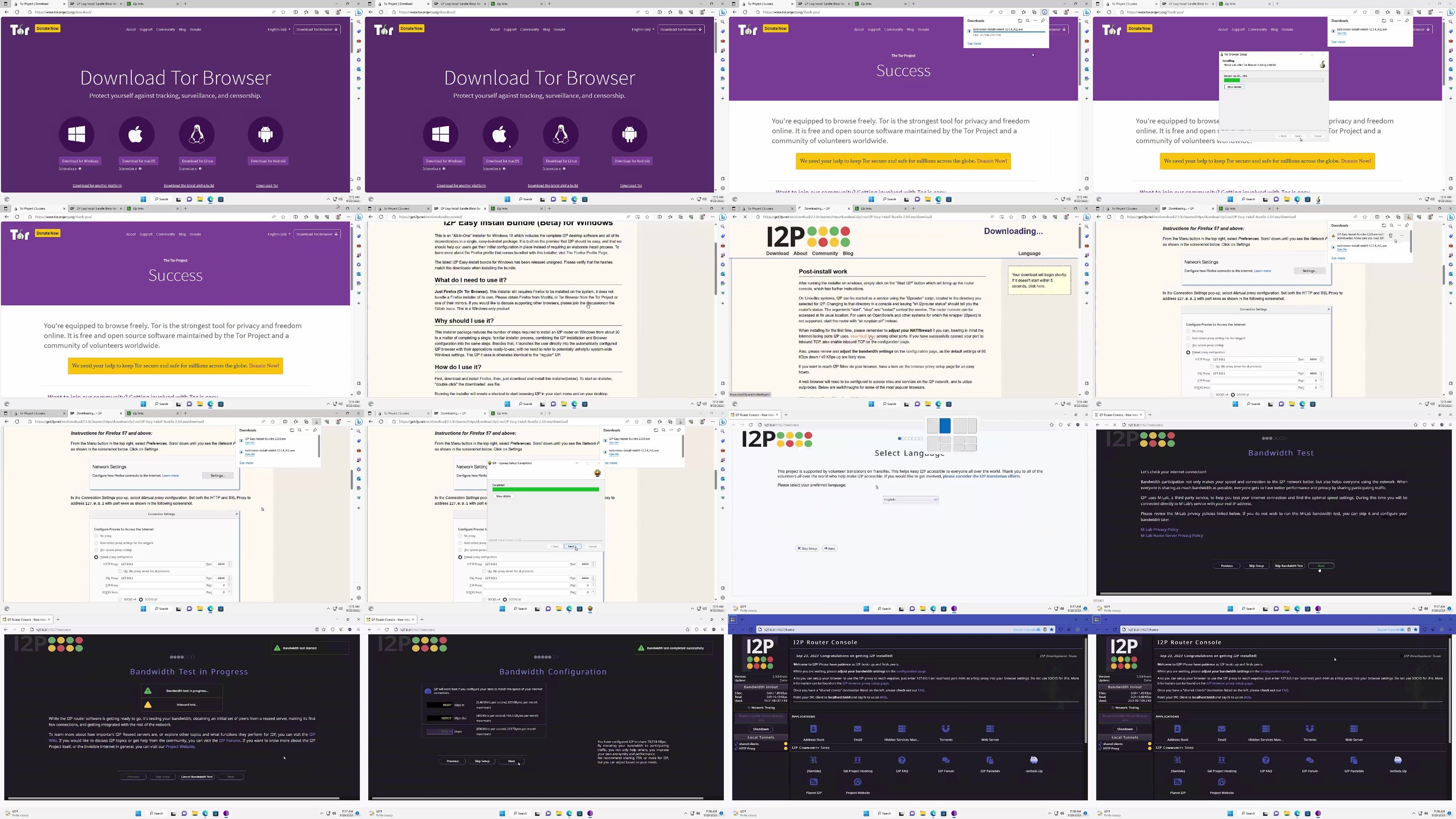The width and height of the screenshot is (1456, 819).
Task: Router Console showing 0.64/1.80 KBps: open Email app
Action: tap(857, 732)
